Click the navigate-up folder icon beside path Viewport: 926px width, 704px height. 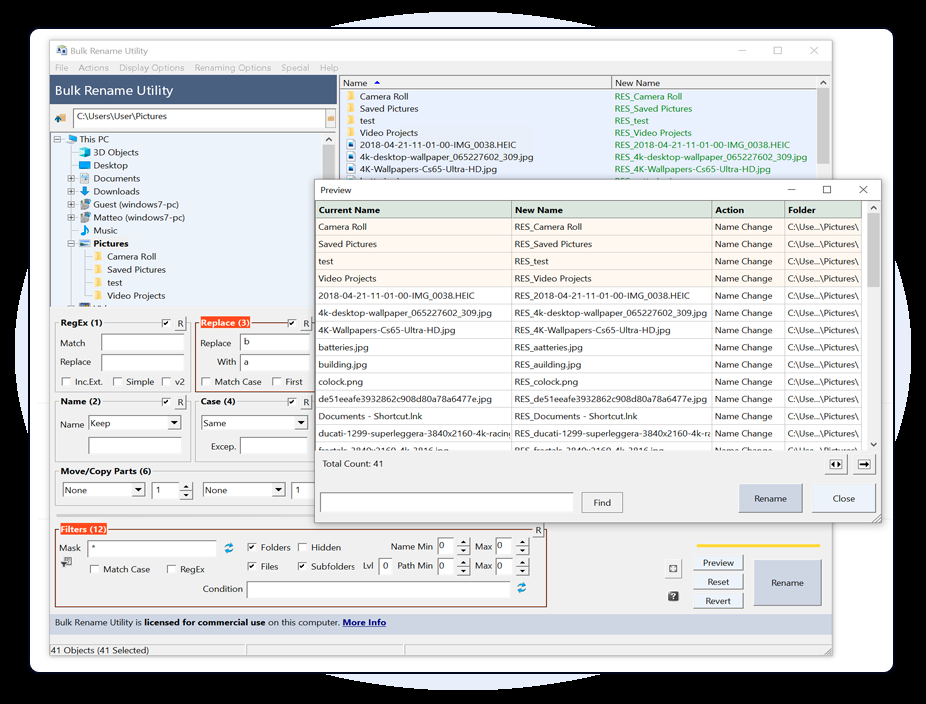click(x=61, y=118)
